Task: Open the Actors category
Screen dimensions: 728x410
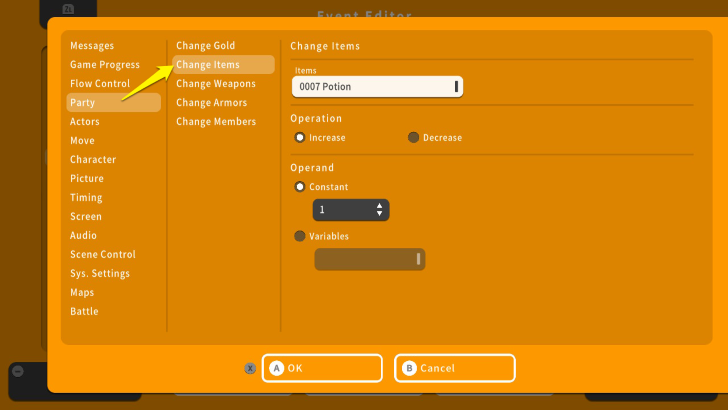Action: coord(84,122)
